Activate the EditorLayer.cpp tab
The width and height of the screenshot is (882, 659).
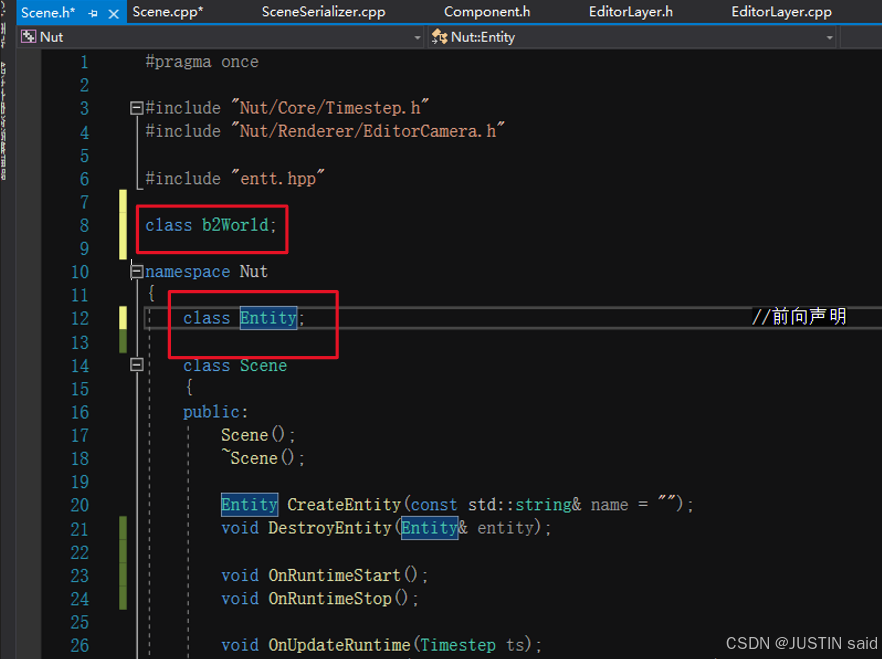tap(781, 12)
